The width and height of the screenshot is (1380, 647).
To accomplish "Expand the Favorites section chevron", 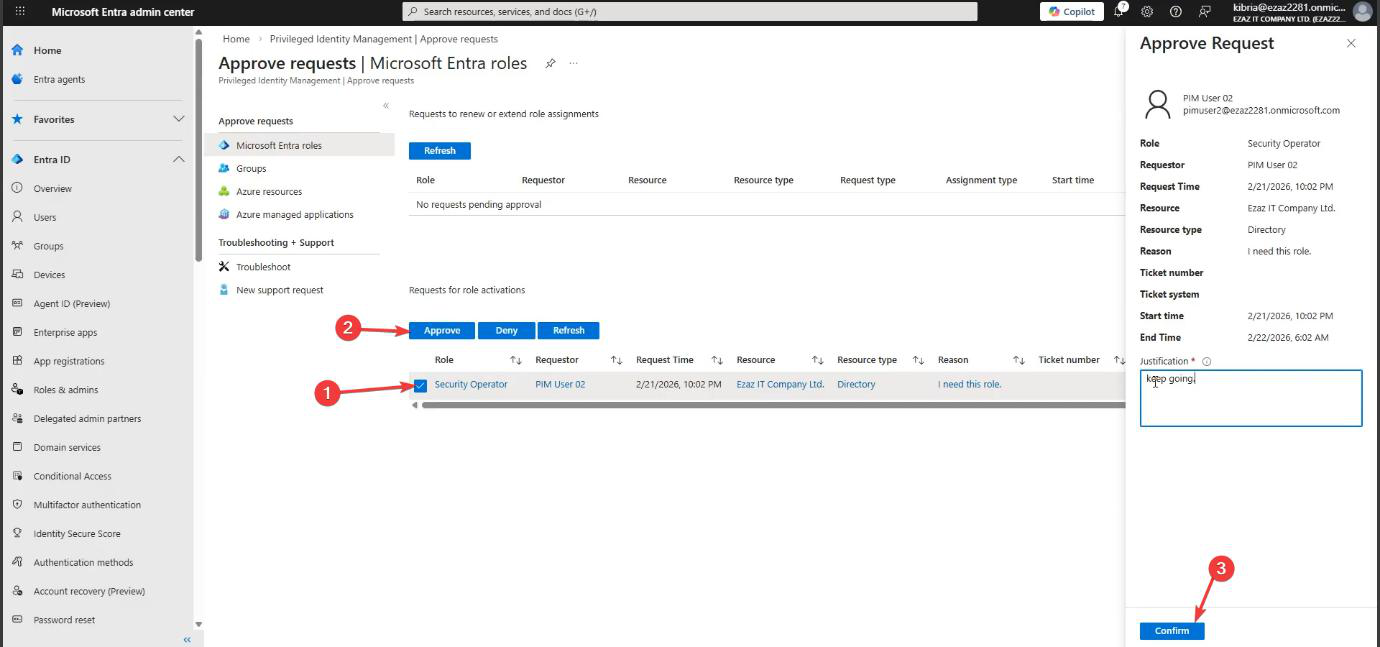I will (179, 119).
